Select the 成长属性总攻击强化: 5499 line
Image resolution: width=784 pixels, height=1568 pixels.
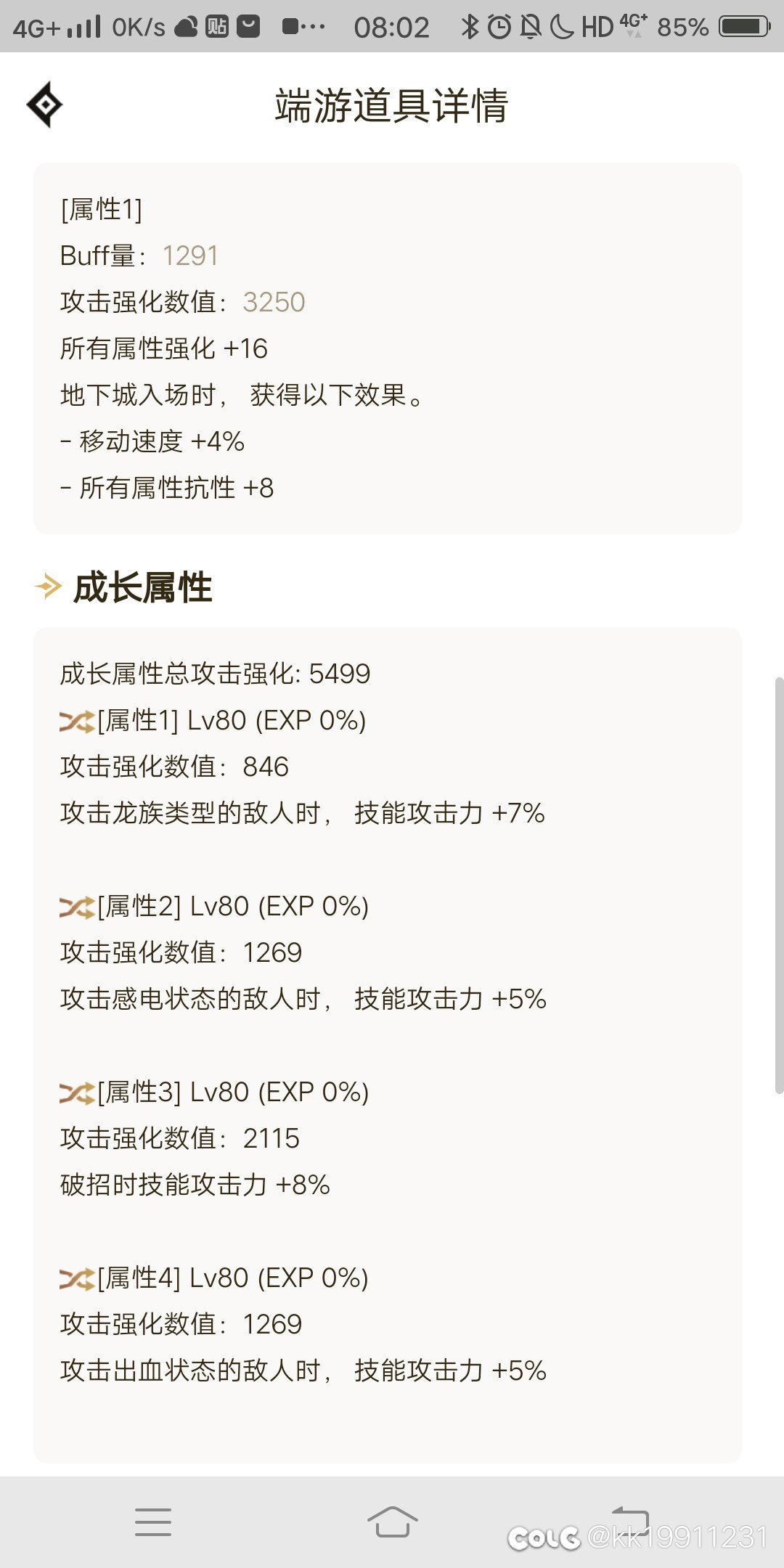215,674
